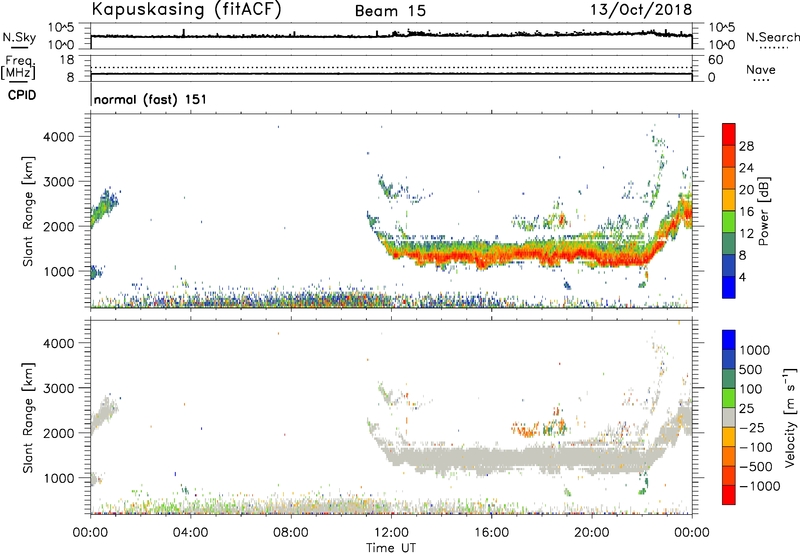Select the 12:00 time axis label
Screen dimensions: 800x554
point(391,533)
